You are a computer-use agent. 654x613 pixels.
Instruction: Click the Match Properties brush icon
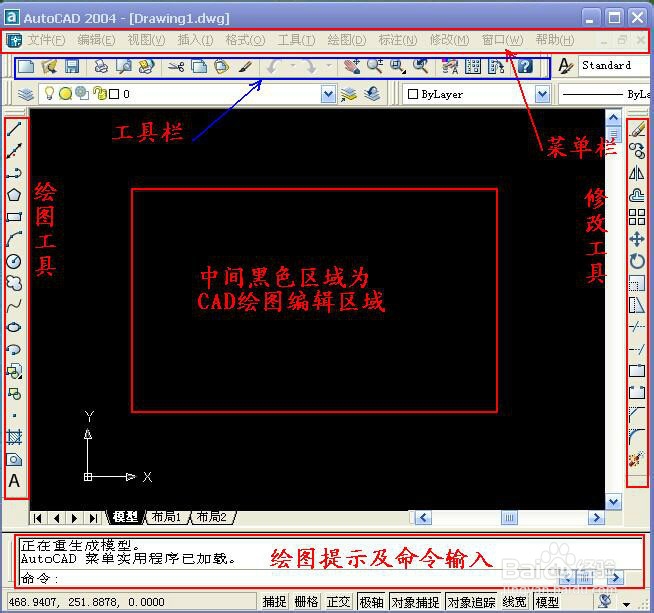[246, 66]
